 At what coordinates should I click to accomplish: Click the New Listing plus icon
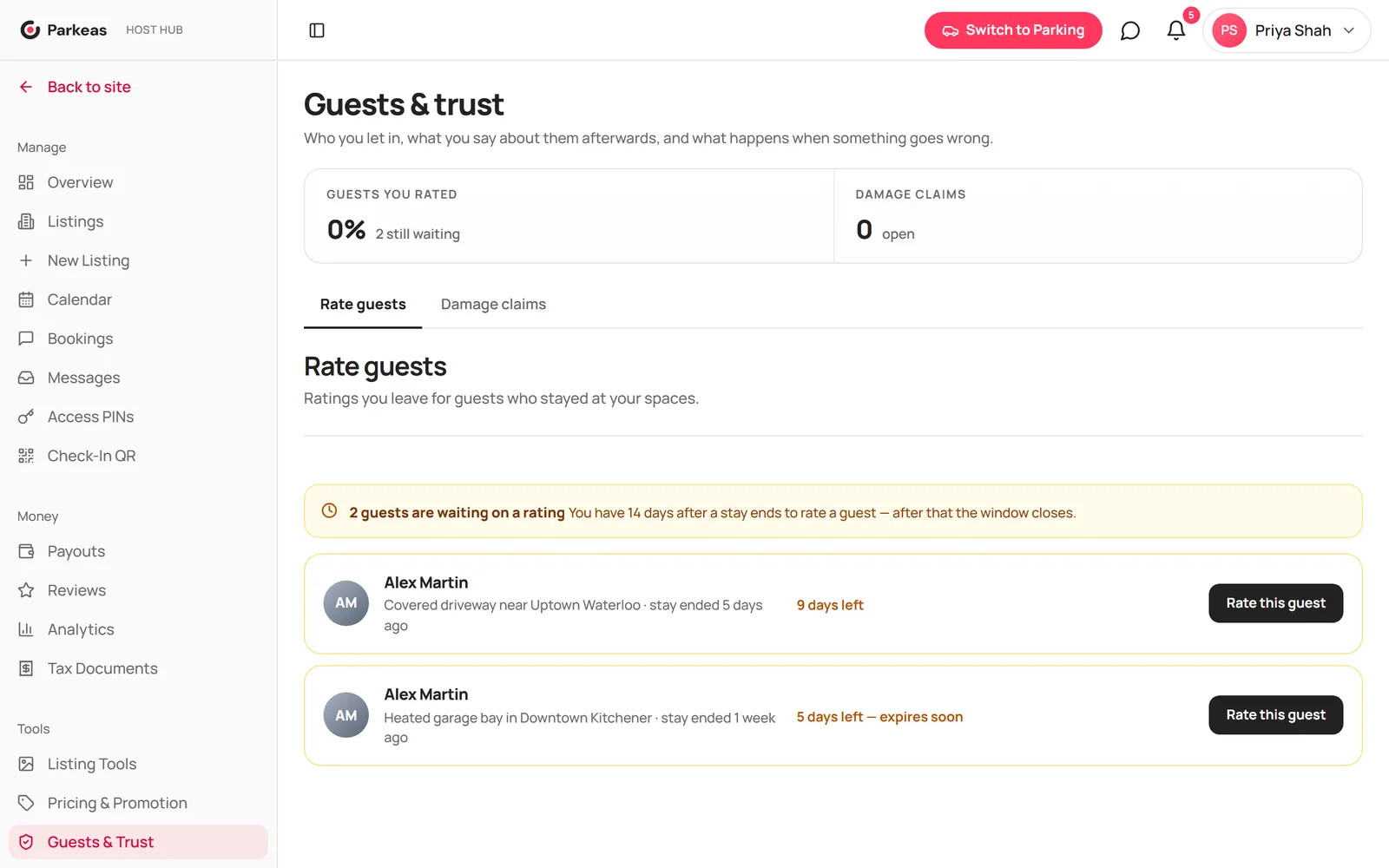(26, 260)
